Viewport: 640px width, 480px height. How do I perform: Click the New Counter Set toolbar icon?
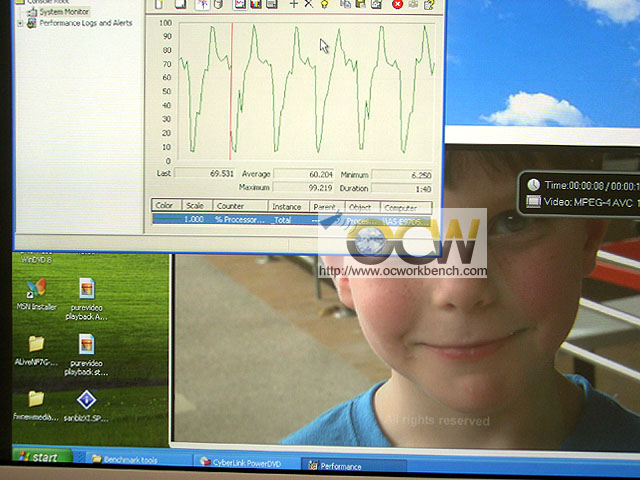coord(159,4)
